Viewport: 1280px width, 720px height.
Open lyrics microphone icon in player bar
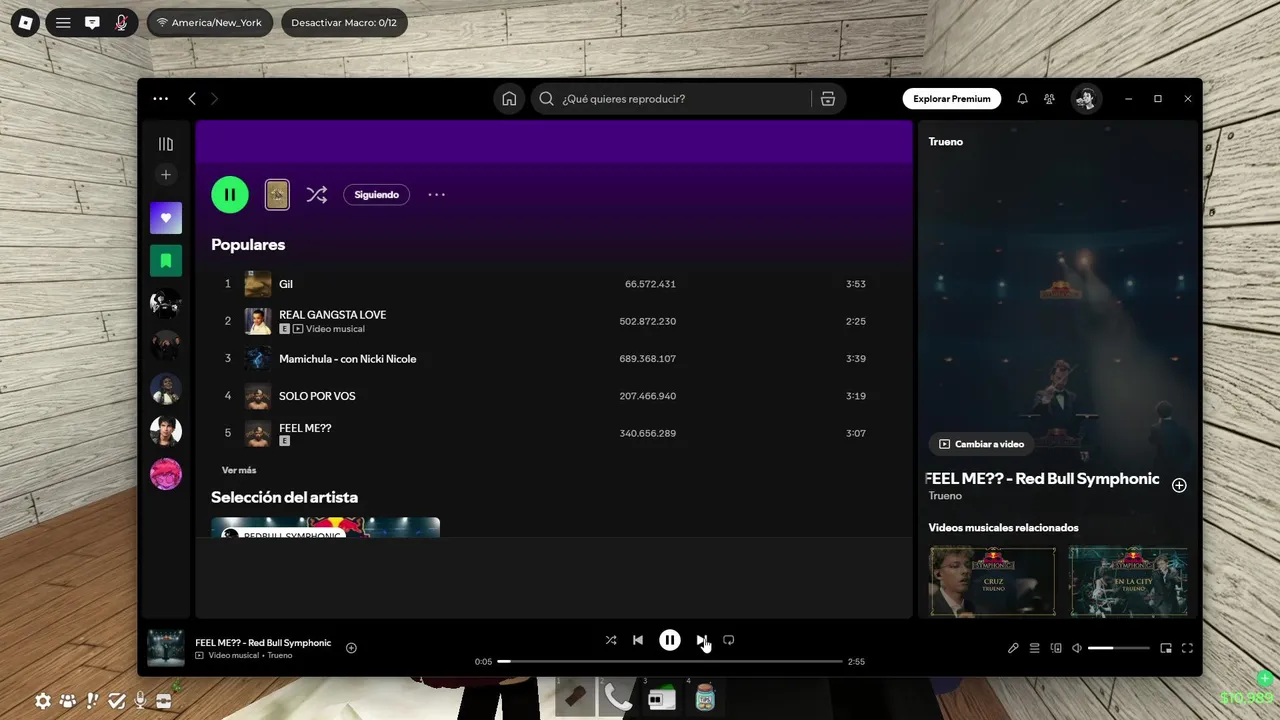click(1013, 648)
